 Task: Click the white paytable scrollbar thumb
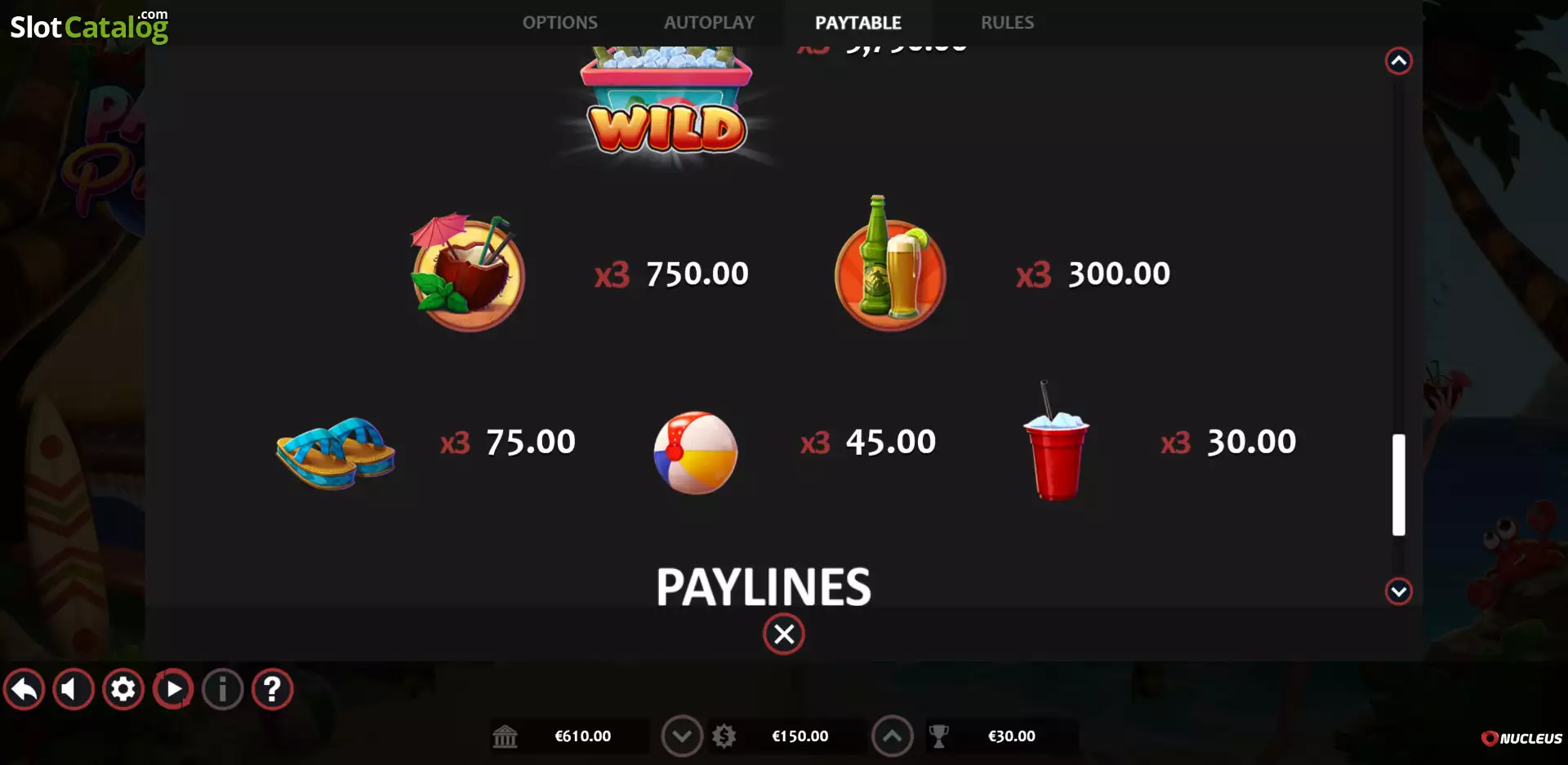(1399, 485)
